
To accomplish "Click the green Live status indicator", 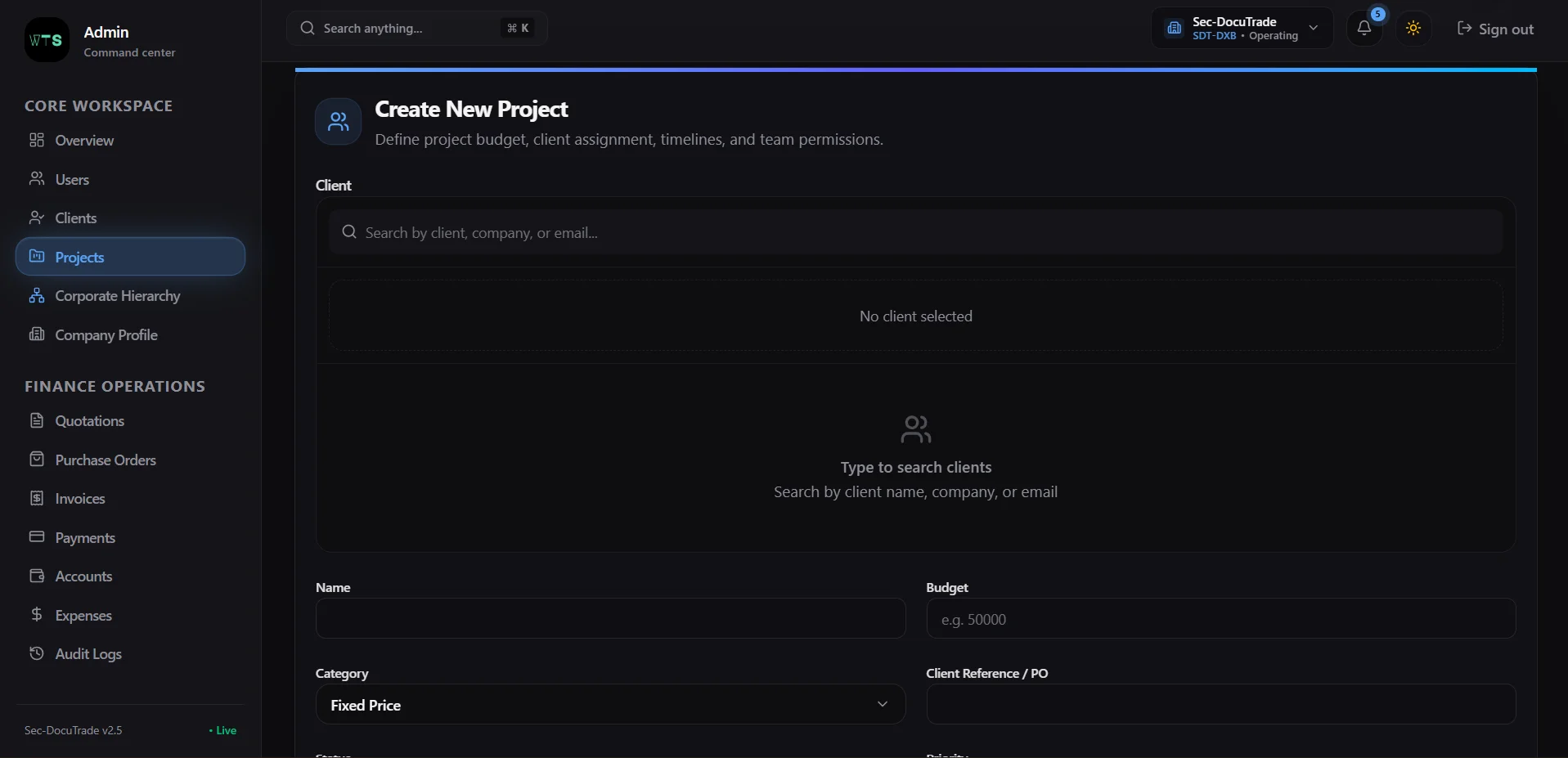I will (x=222, y=730).
